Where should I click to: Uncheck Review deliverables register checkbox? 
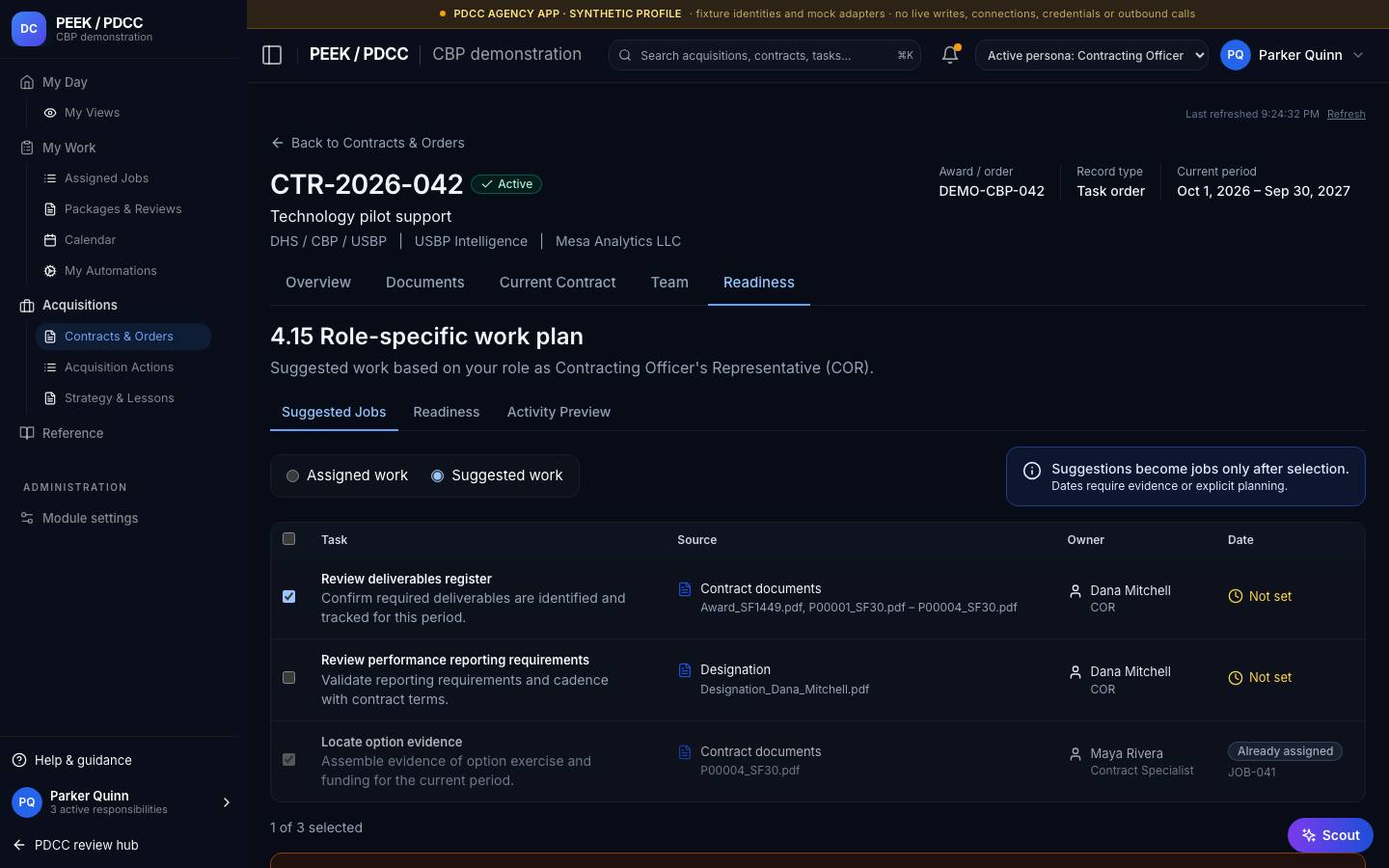[x=288, y=597]
